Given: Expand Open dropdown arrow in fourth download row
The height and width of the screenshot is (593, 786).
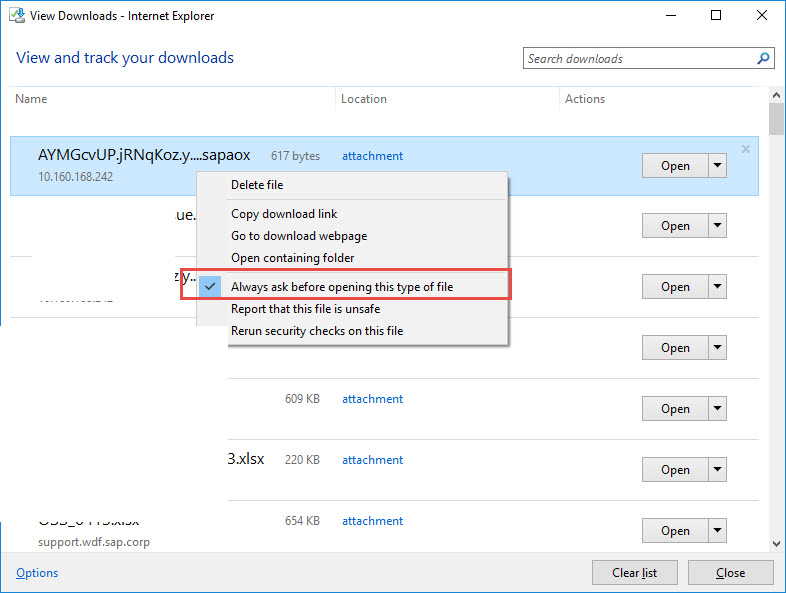Looking at the screenshot, I should (x=717, y=348).
